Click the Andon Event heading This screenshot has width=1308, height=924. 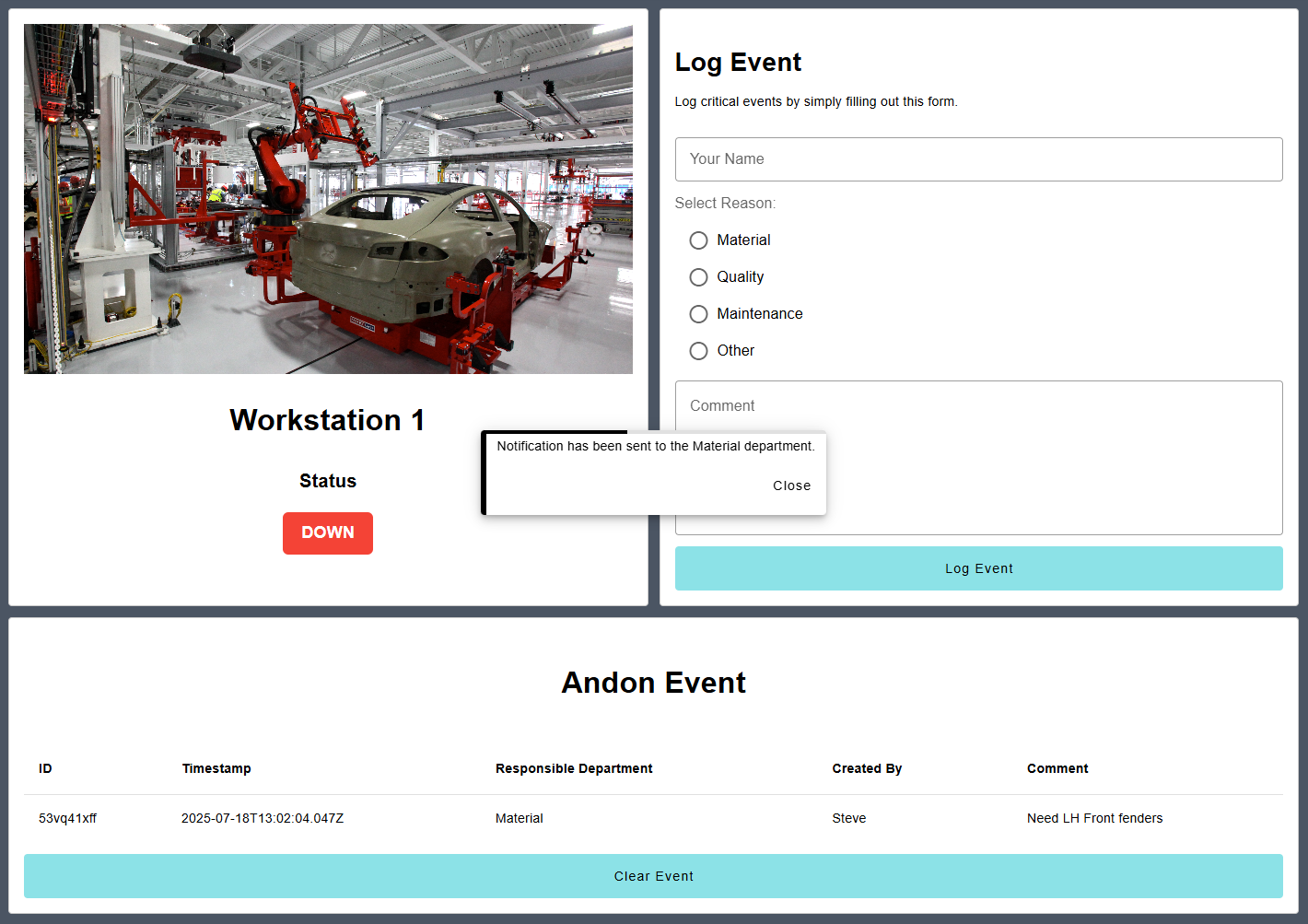pyautogui.click(x=654, y=683)
